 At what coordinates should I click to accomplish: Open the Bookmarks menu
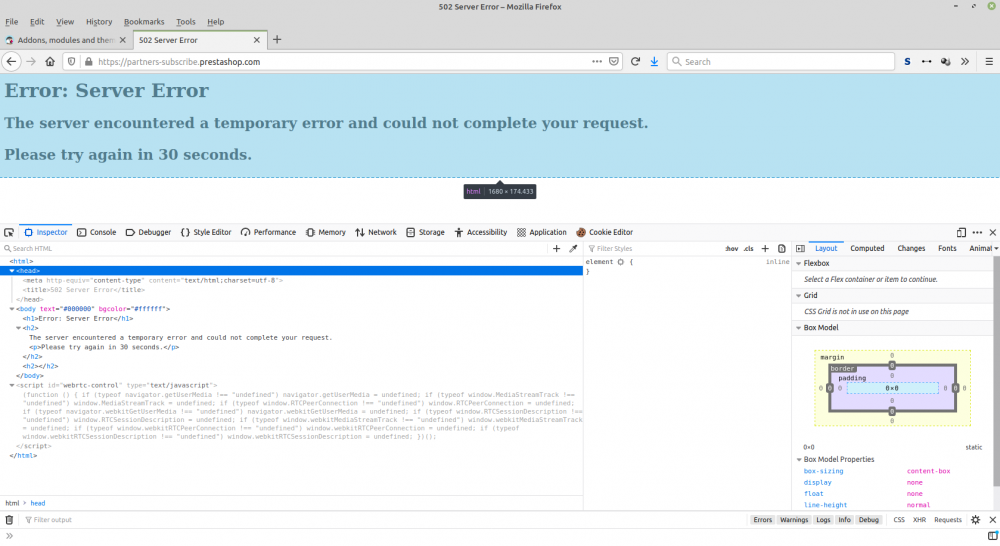pos(143,22)
